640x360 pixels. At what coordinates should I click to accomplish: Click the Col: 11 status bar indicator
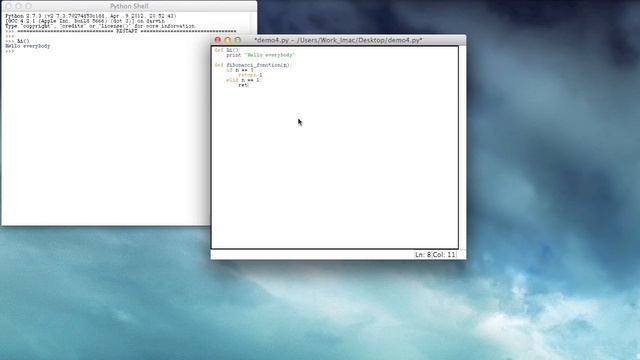click(x=444, y=255)
